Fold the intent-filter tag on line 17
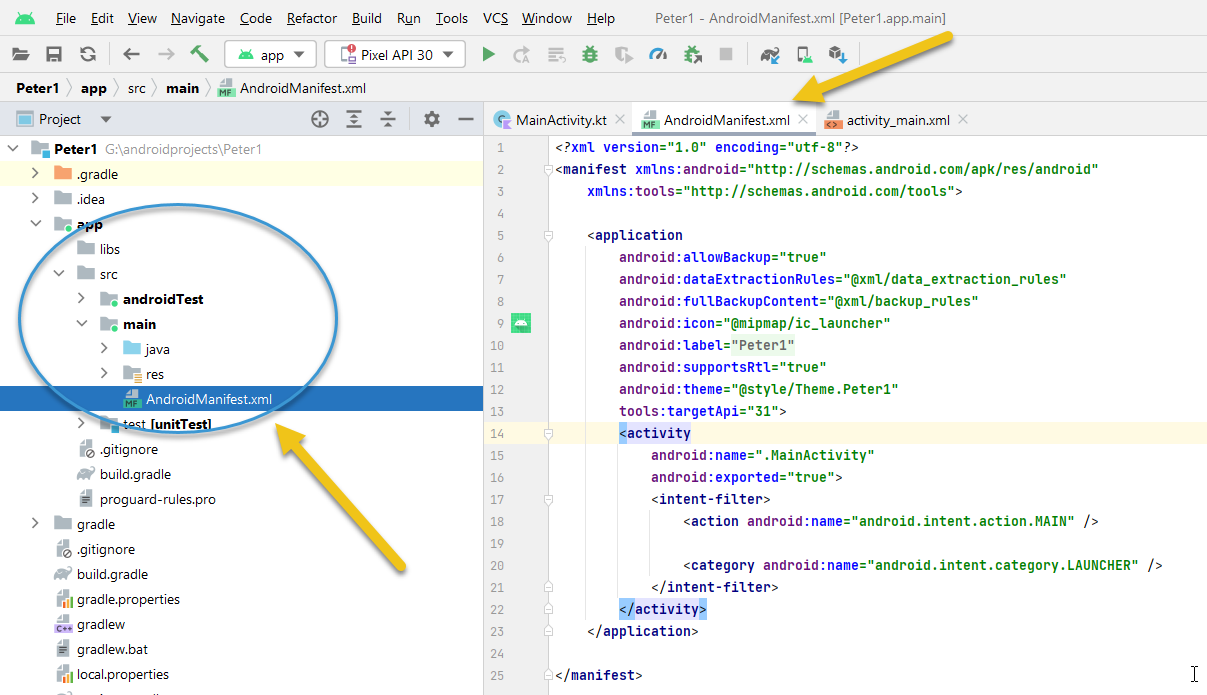This screenshot has height=695, width=1207. pyautogui.click(x=548, y=500)
